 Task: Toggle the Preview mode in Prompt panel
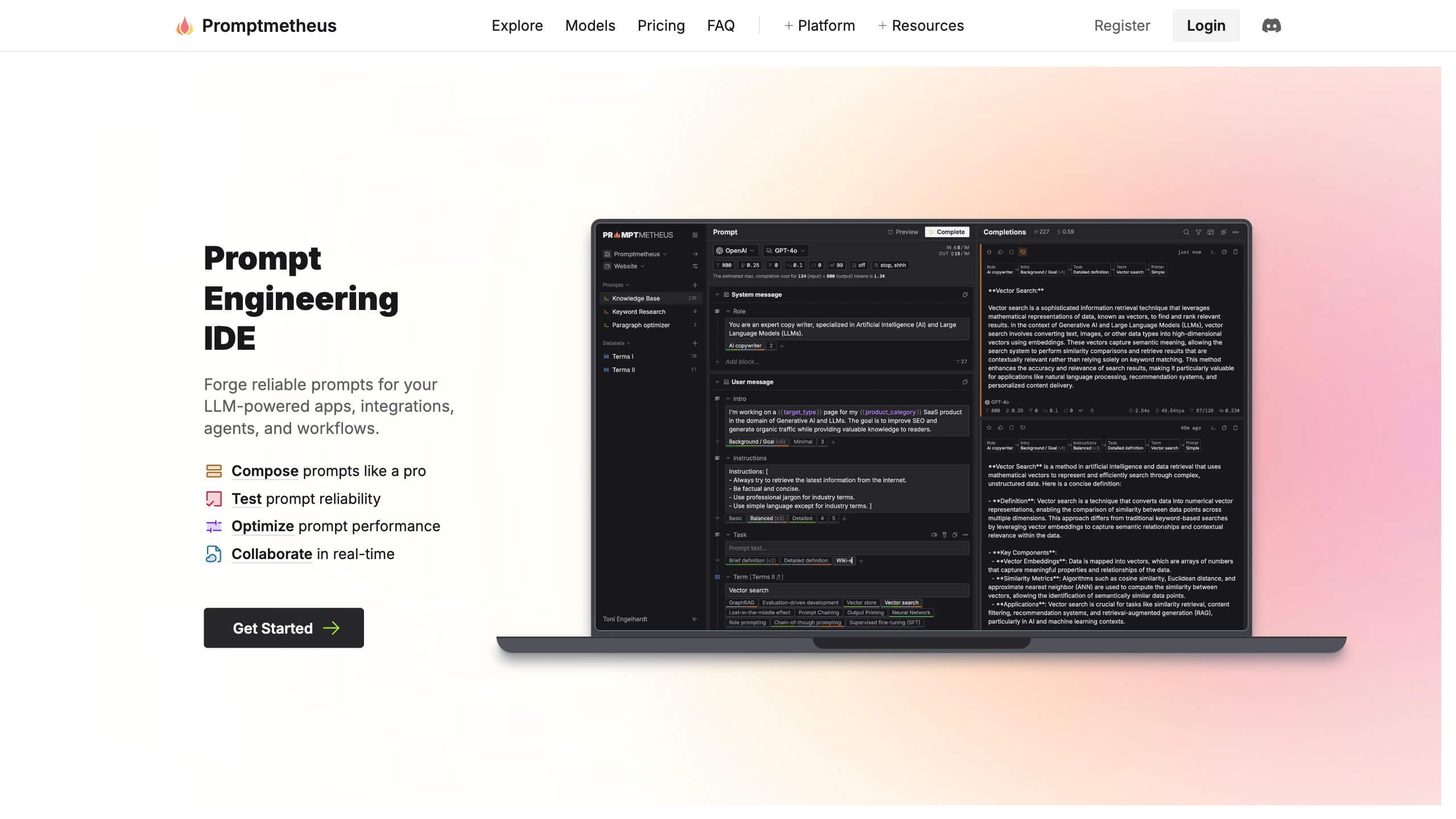tap(903, 232)
